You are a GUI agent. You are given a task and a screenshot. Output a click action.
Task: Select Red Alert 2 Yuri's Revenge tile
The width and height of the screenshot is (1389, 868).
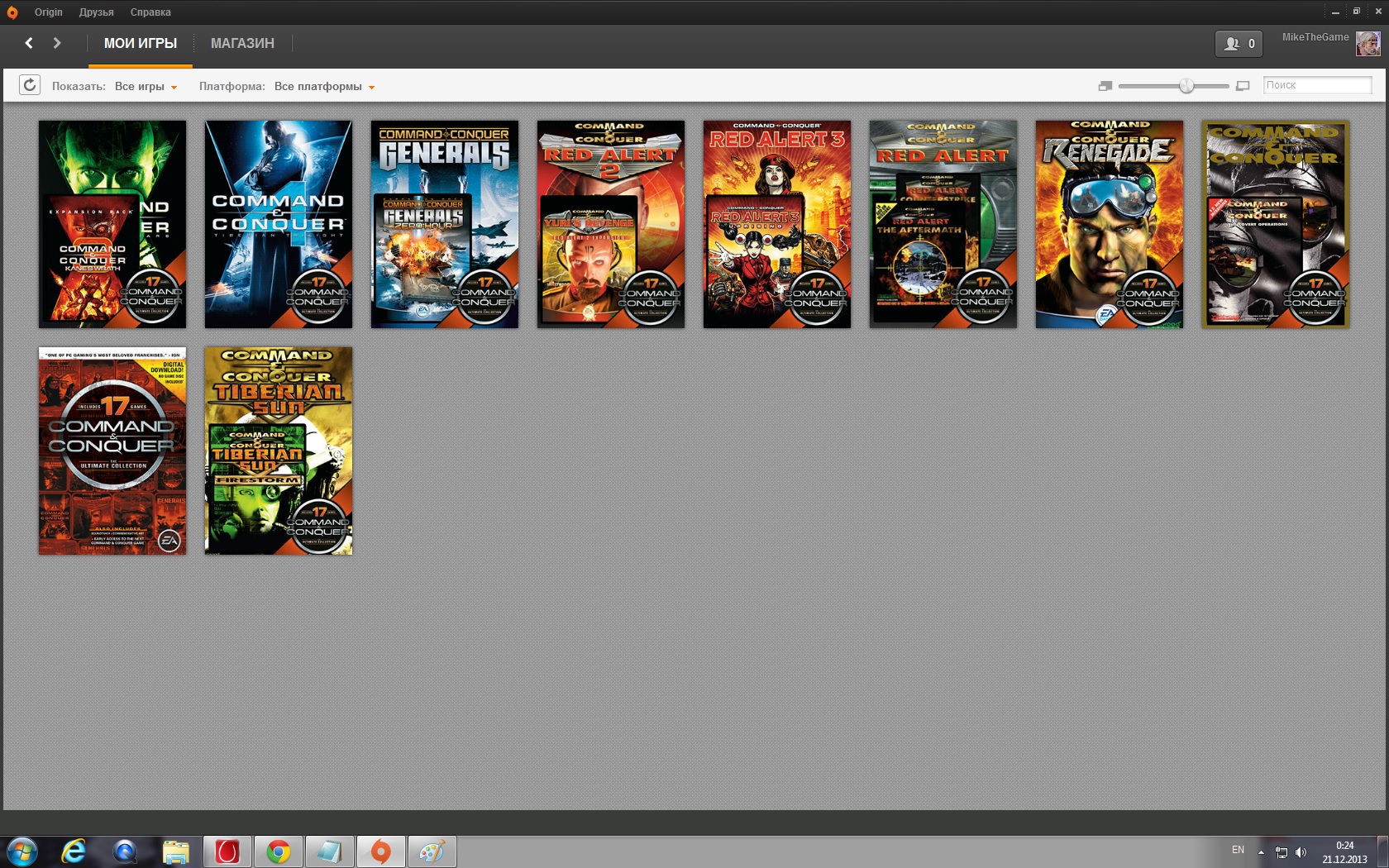click(611, 224)
